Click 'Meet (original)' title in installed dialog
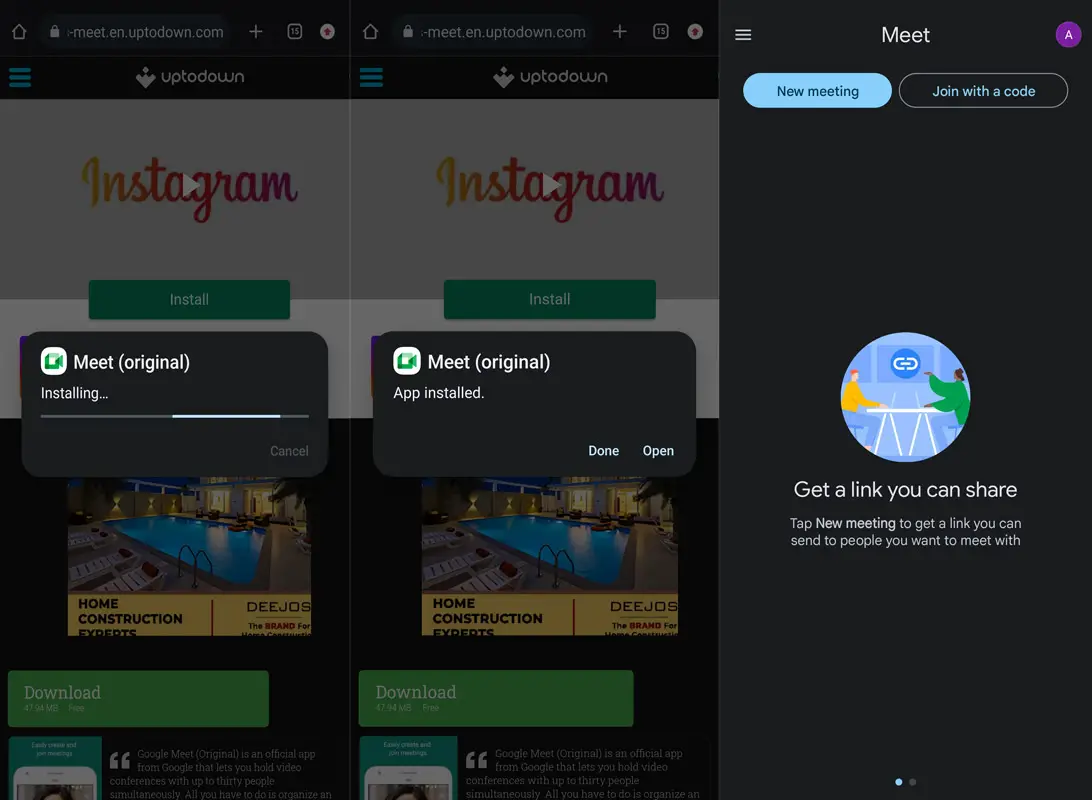This screenshot has height=800, width=1092. (489, 362)
